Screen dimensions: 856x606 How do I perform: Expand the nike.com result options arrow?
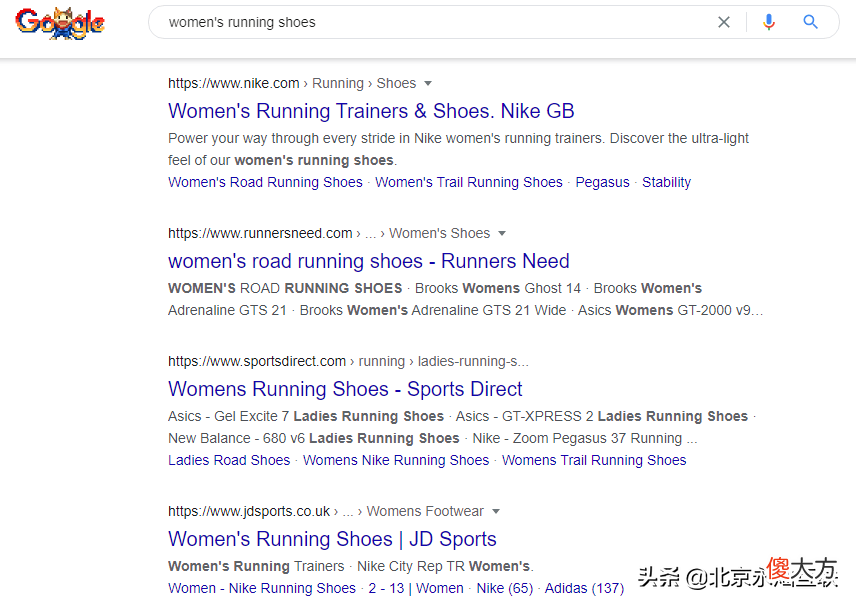click(x=428, y=84)
